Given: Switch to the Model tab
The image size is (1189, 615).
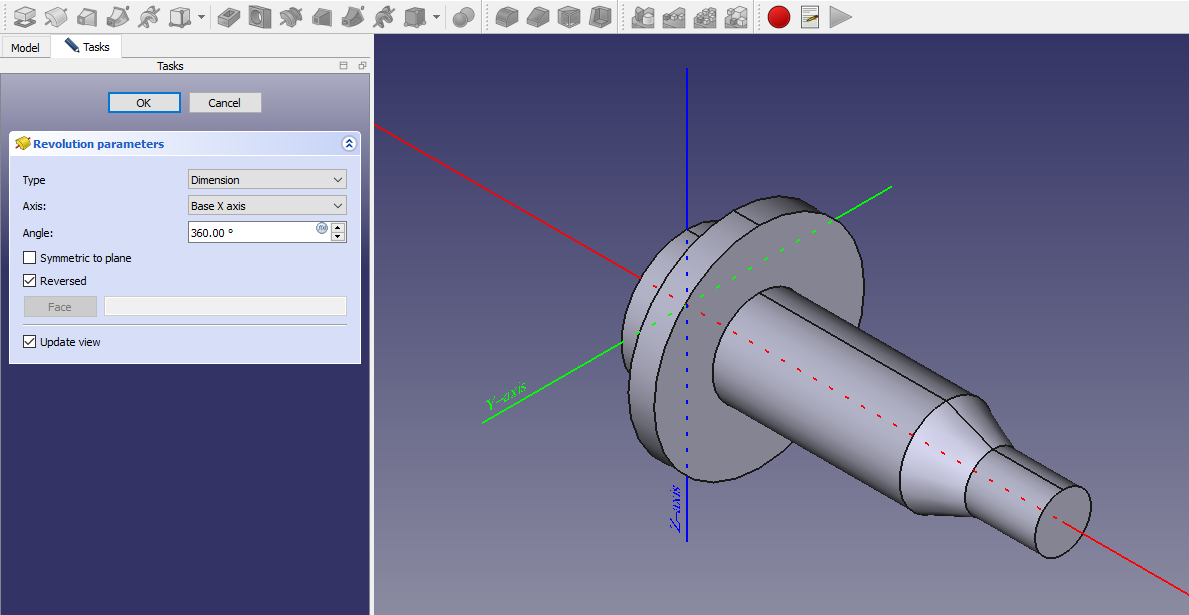Looking at the screenshot, I should (25, 48).
